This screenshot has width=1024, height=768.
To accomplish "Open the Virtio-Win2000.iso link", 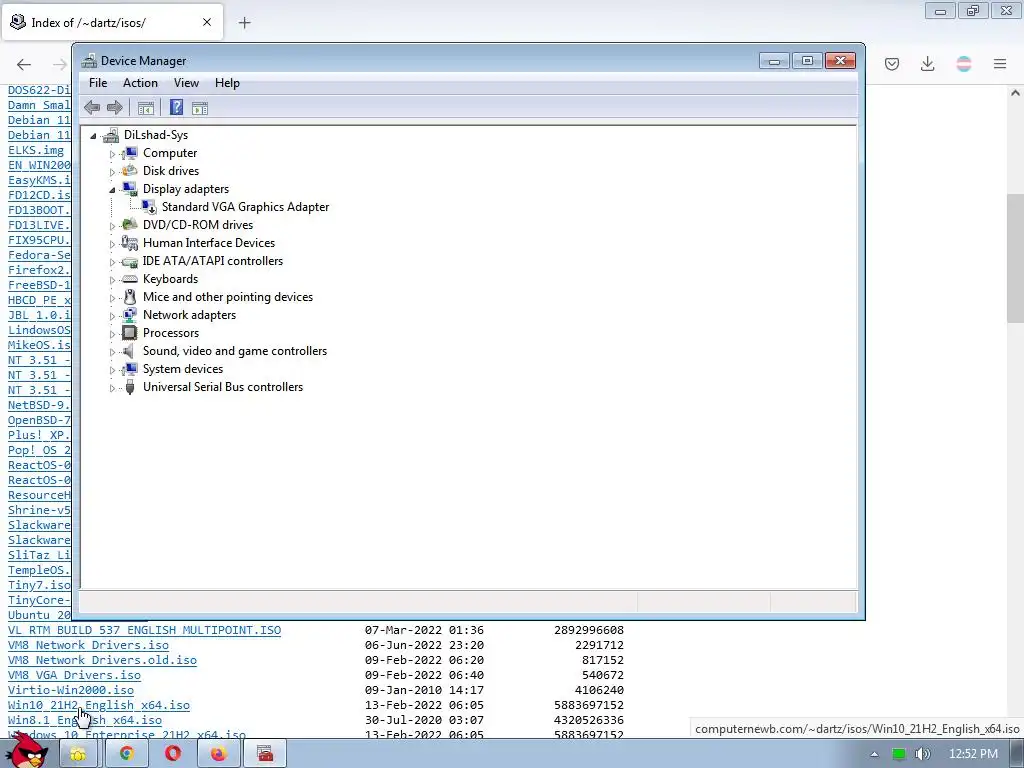I will 71,690.
